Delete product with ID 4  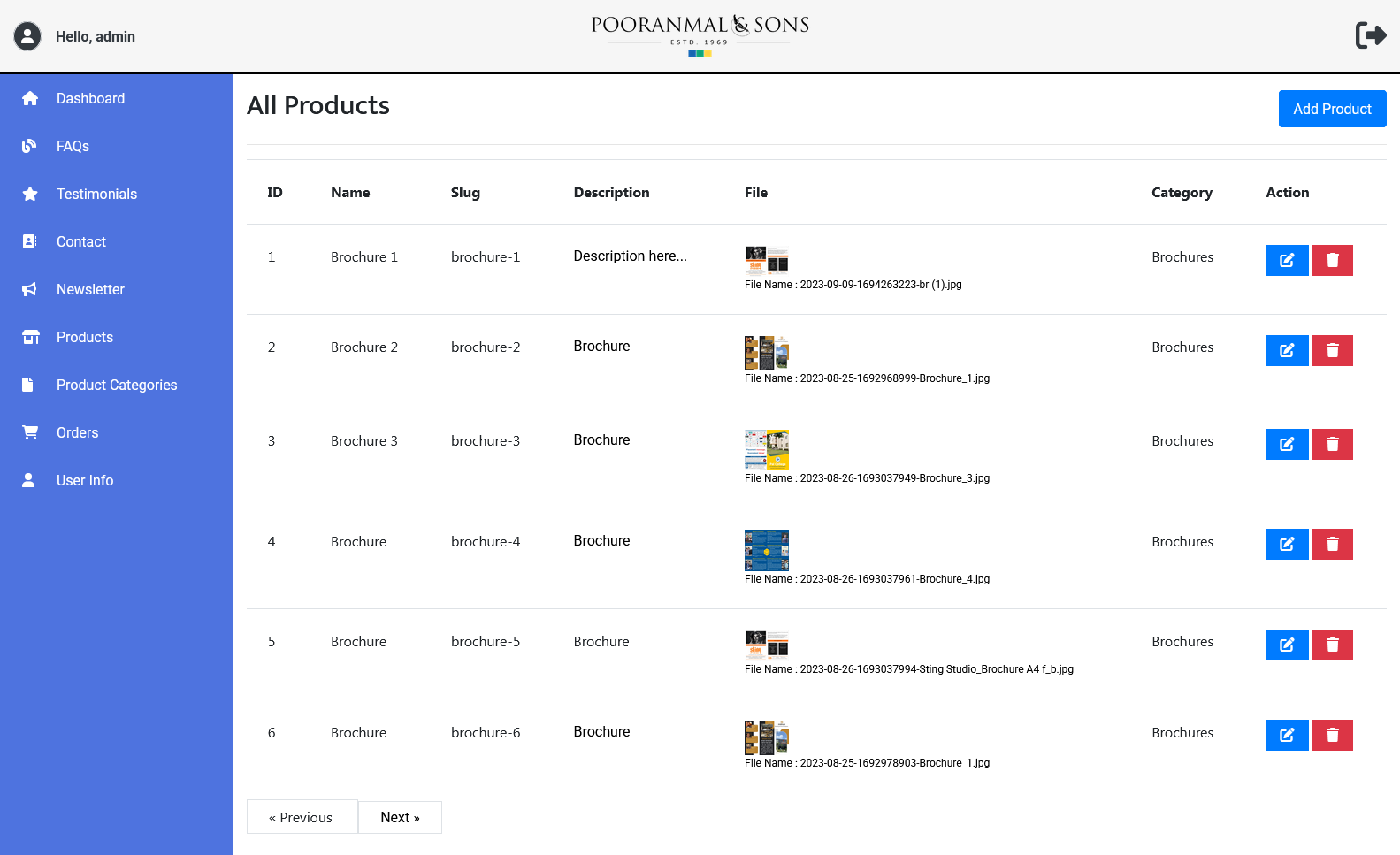tap(1332, 544)
